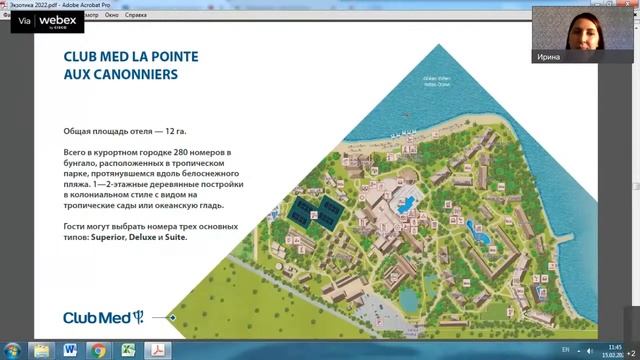
Task: Click the ocean label on the map
Action: pyautogui.click(x=436, y=81)
